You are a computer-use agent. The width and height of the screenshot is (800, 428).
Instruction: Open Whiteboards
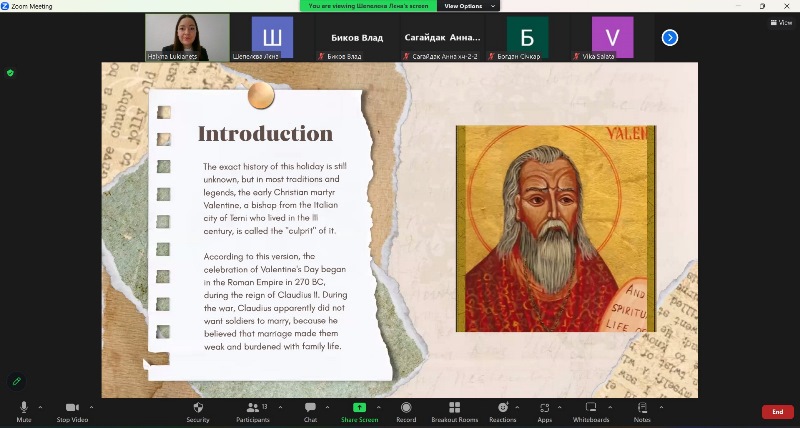[591, 412]
